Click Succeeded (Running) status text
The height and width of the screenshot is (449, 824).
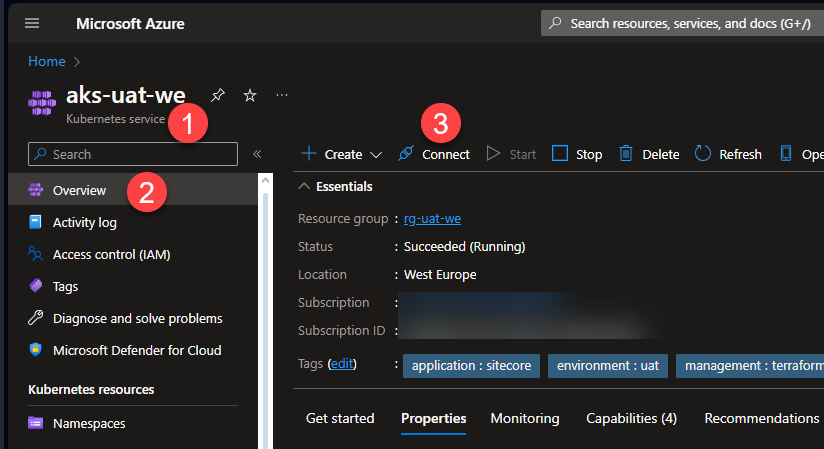(x=465, y=247)
